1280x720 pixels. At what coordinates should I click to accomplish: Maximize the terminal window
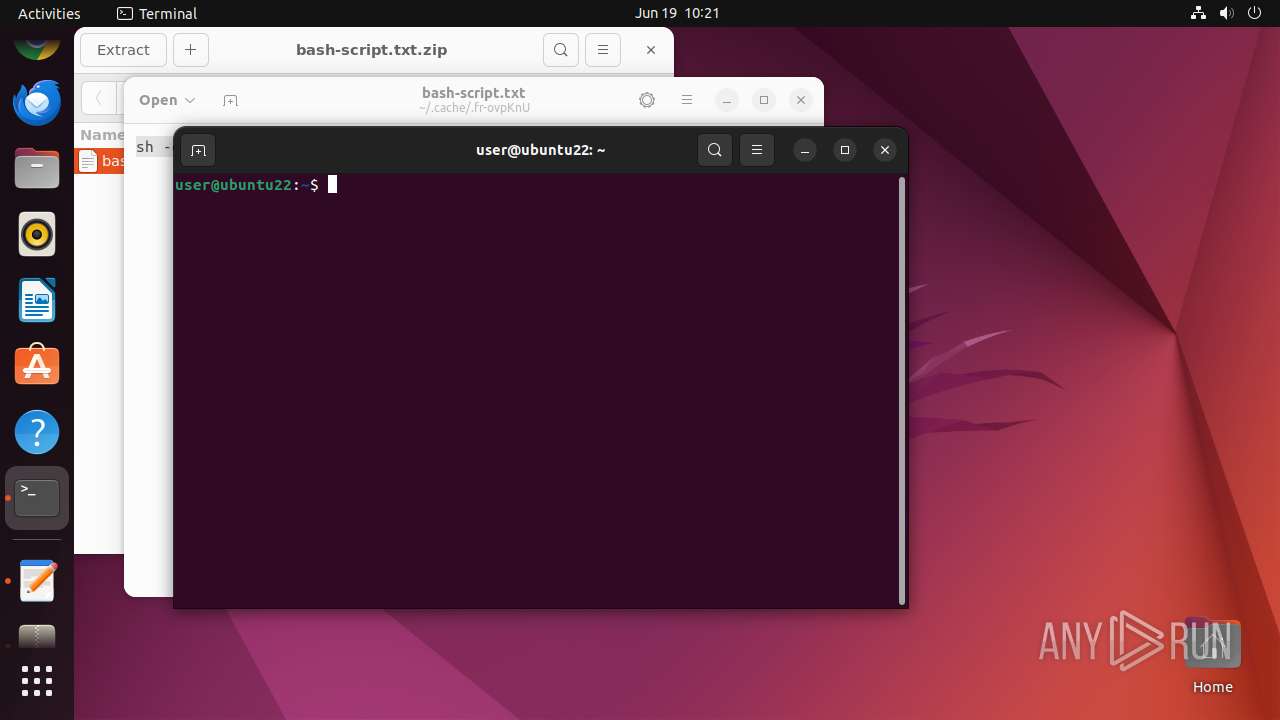(x=845, y=150)
